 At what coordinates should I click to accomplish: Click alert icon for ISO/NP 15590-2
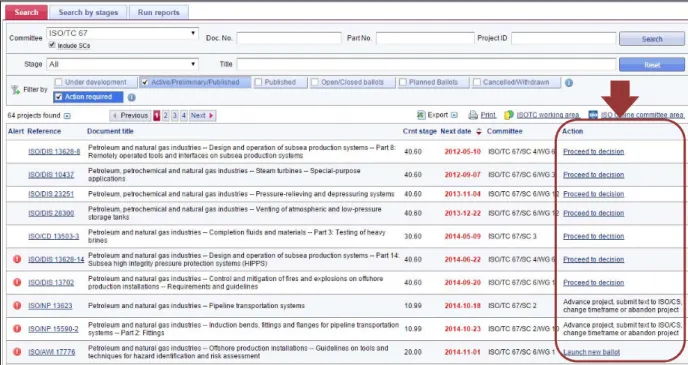pos(17,329)
